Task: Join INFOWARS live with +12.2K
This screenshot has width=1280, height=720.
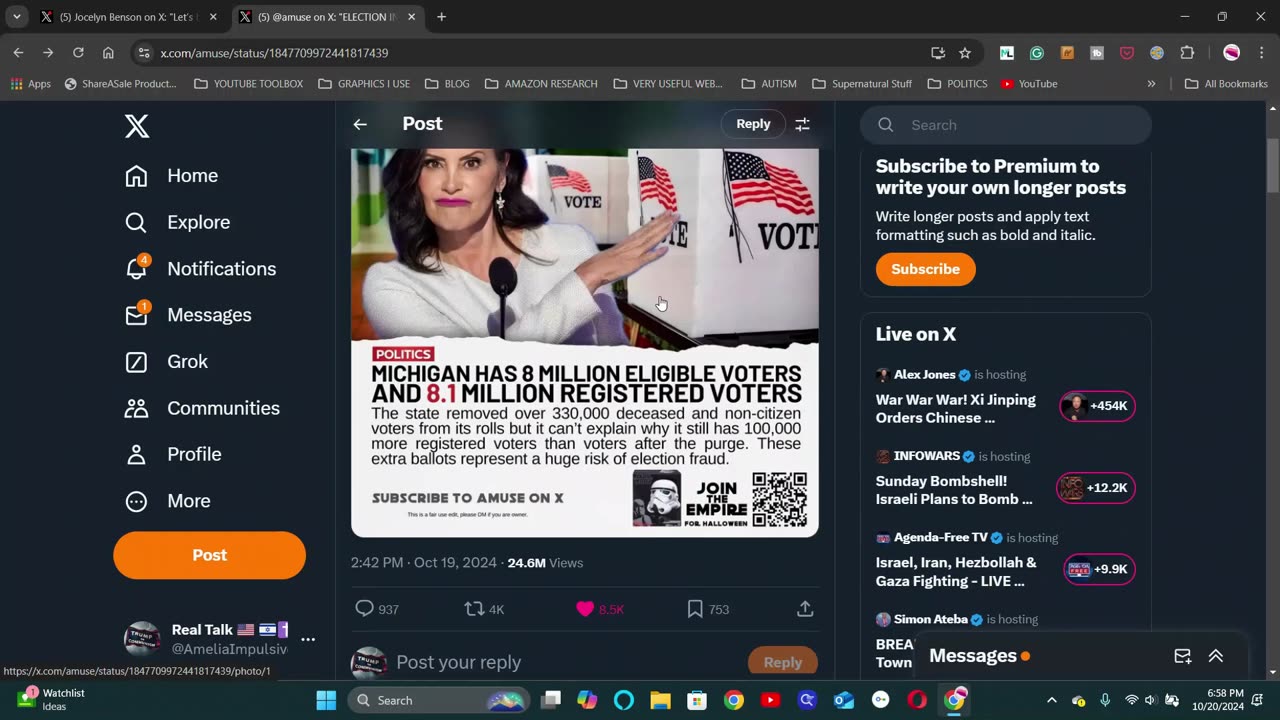Action: (1095, 488)
